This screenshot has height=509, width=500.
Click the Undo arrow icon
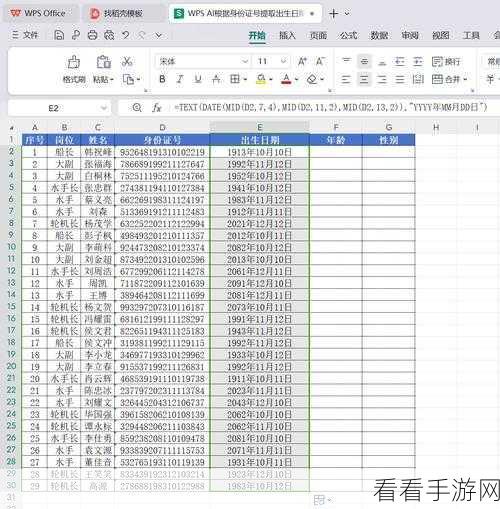point(126,35)
